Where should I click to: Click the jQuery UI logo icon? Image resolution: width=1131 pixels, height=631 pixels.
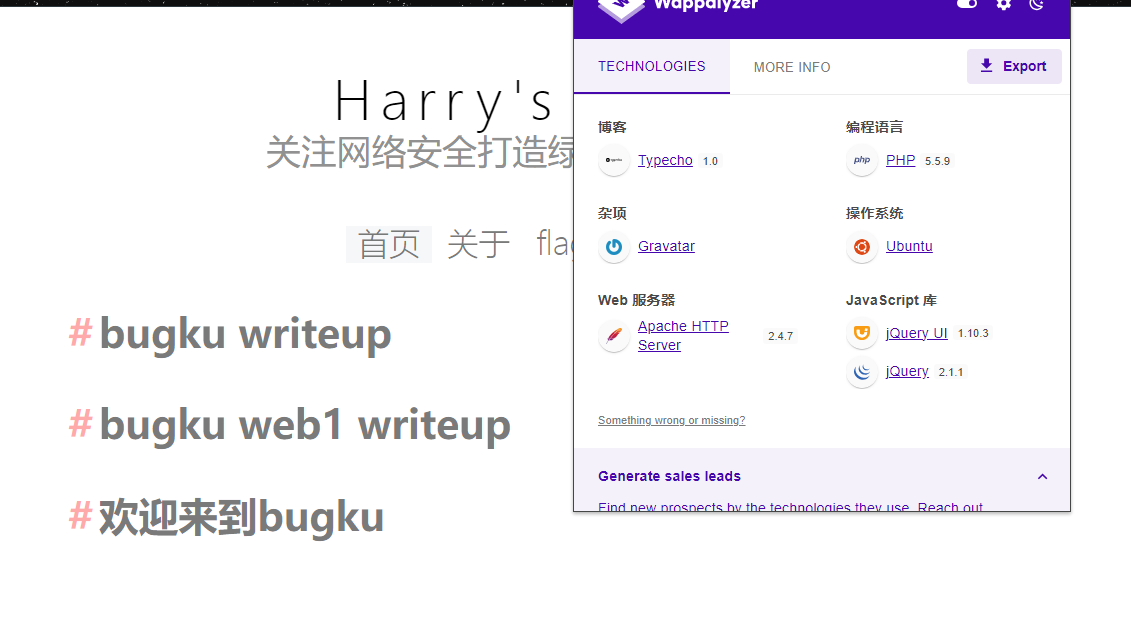tap(862, 332)
